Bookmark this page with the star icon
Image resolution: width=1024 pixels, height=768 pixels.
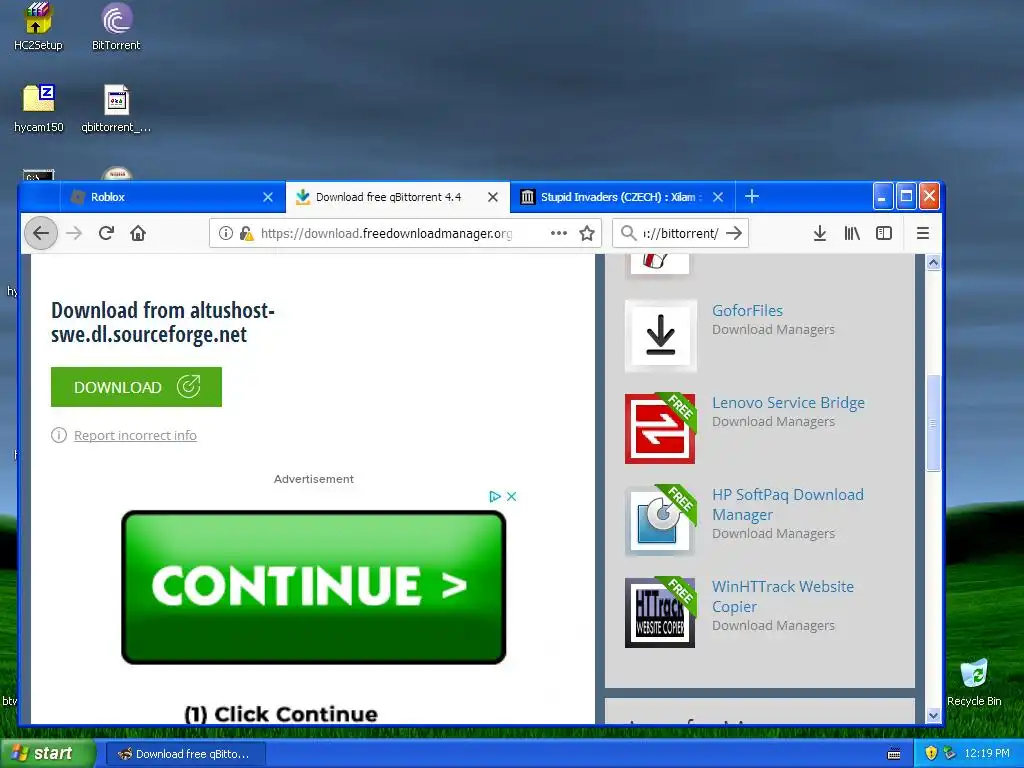[587, 233]
